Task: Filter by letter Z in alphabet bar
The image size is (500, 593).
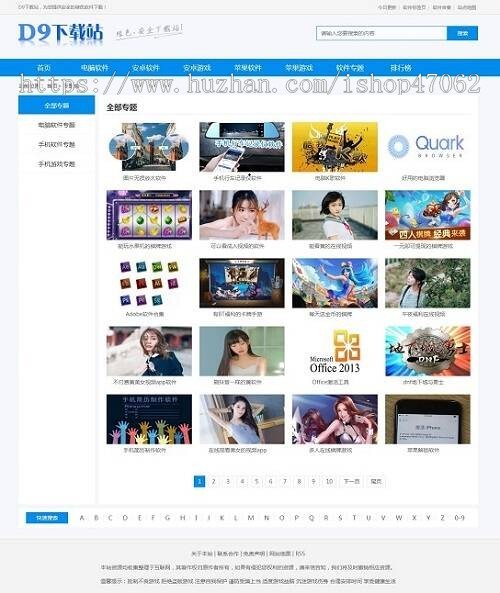Action: coord(442,518)
